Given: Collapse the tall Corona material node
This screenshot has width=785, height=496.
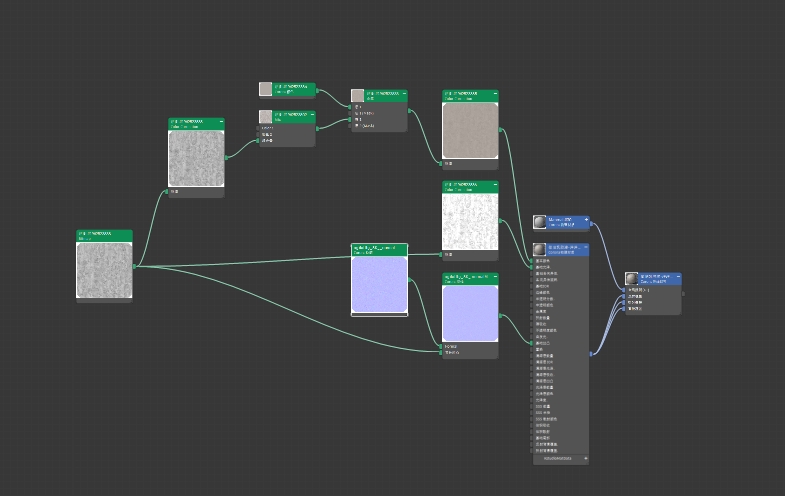Looking at the screenshot, I should (x=586, y=247).
